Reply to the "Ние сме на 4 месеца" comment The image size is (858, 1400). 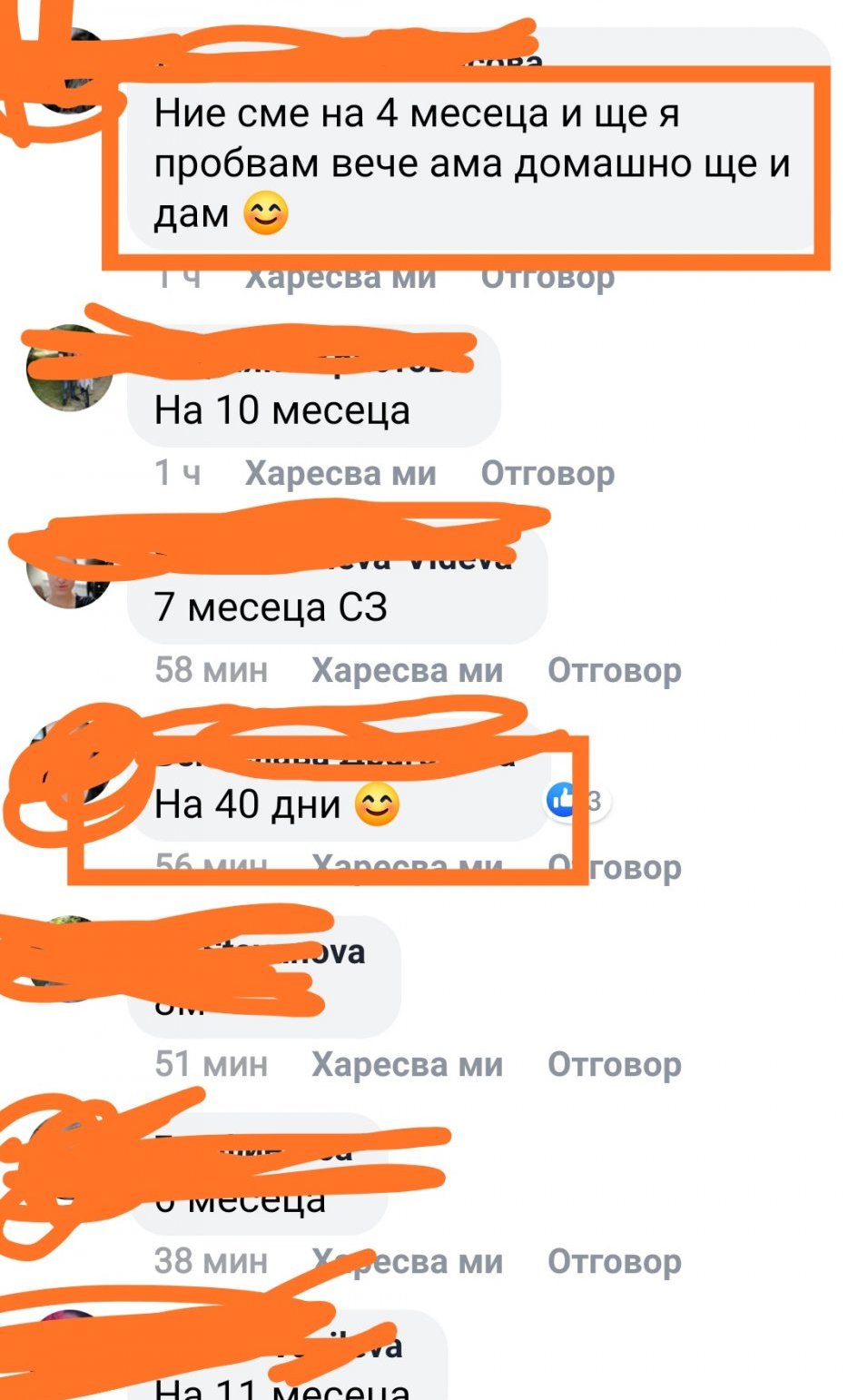[547, 276]
